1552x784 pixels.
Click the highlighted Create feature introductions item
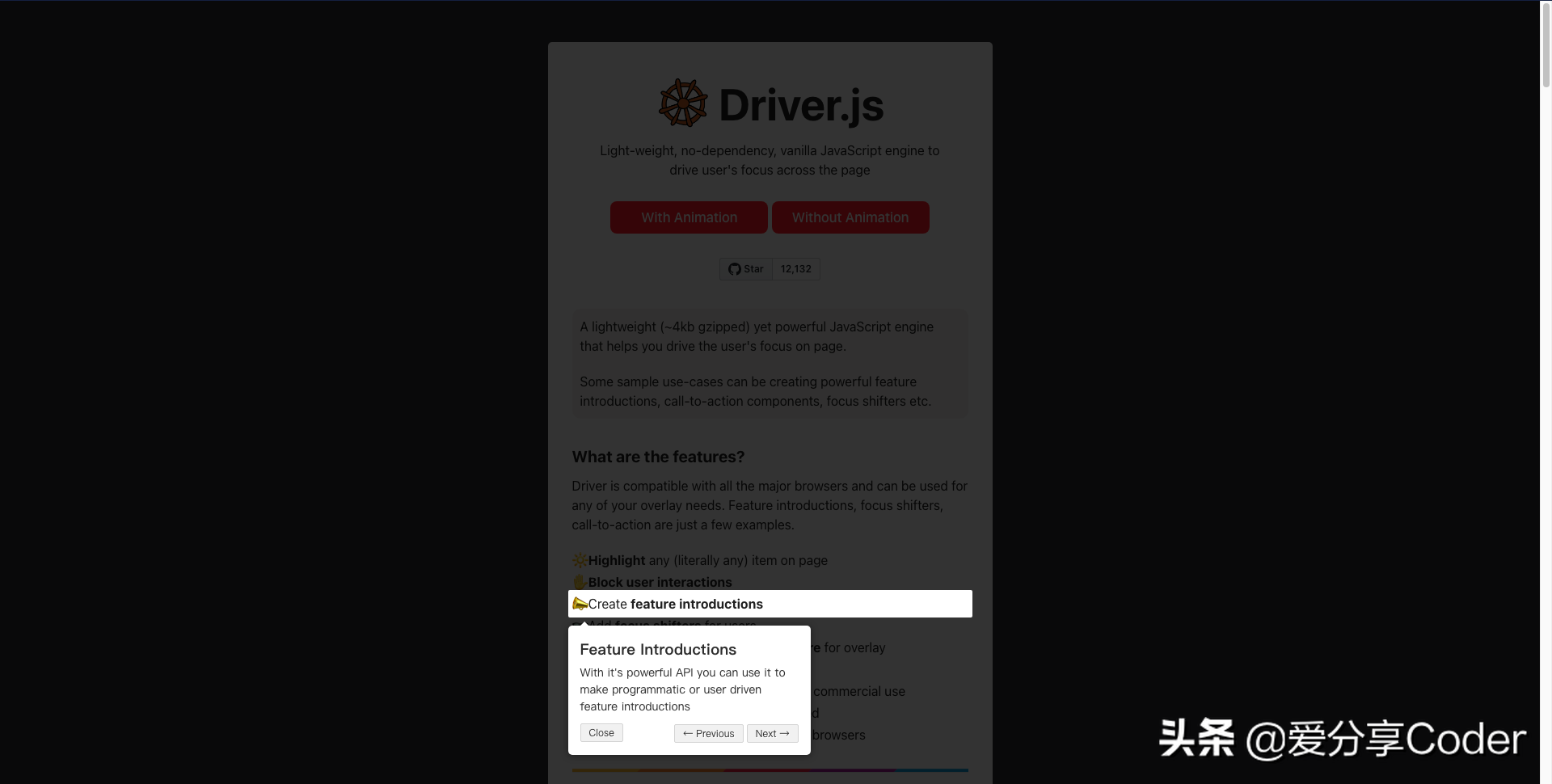click(x=770, y=604)
